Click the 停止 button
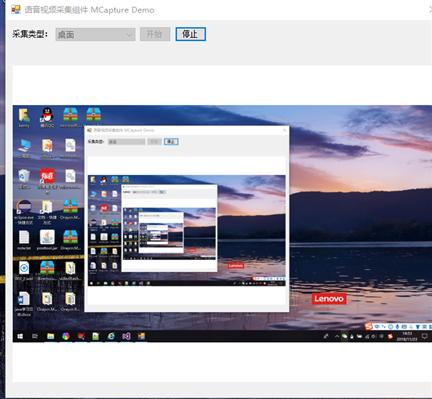 click(191, 34)
